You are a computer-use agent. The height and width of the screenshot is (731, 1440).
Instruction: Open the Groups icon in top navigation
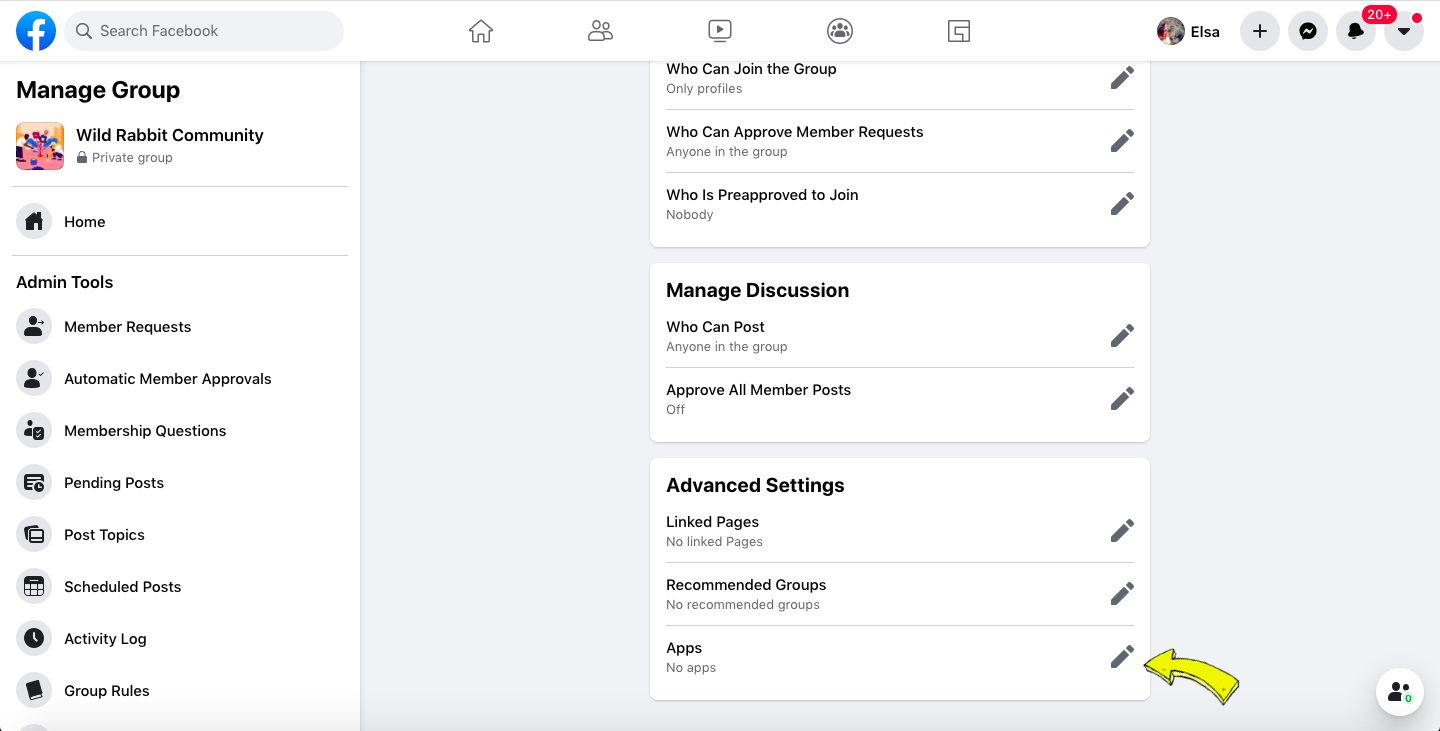[840, 31]
